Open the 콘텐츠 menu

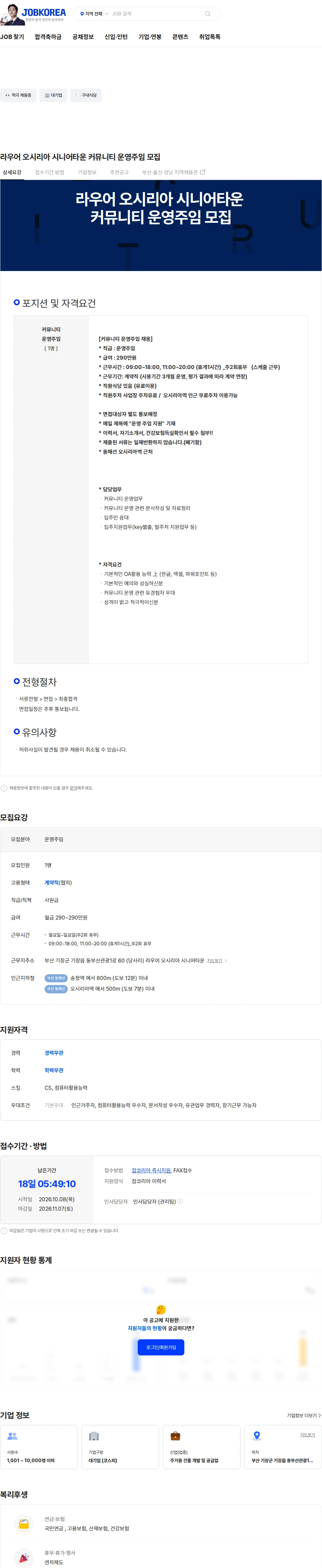[180, 37]
